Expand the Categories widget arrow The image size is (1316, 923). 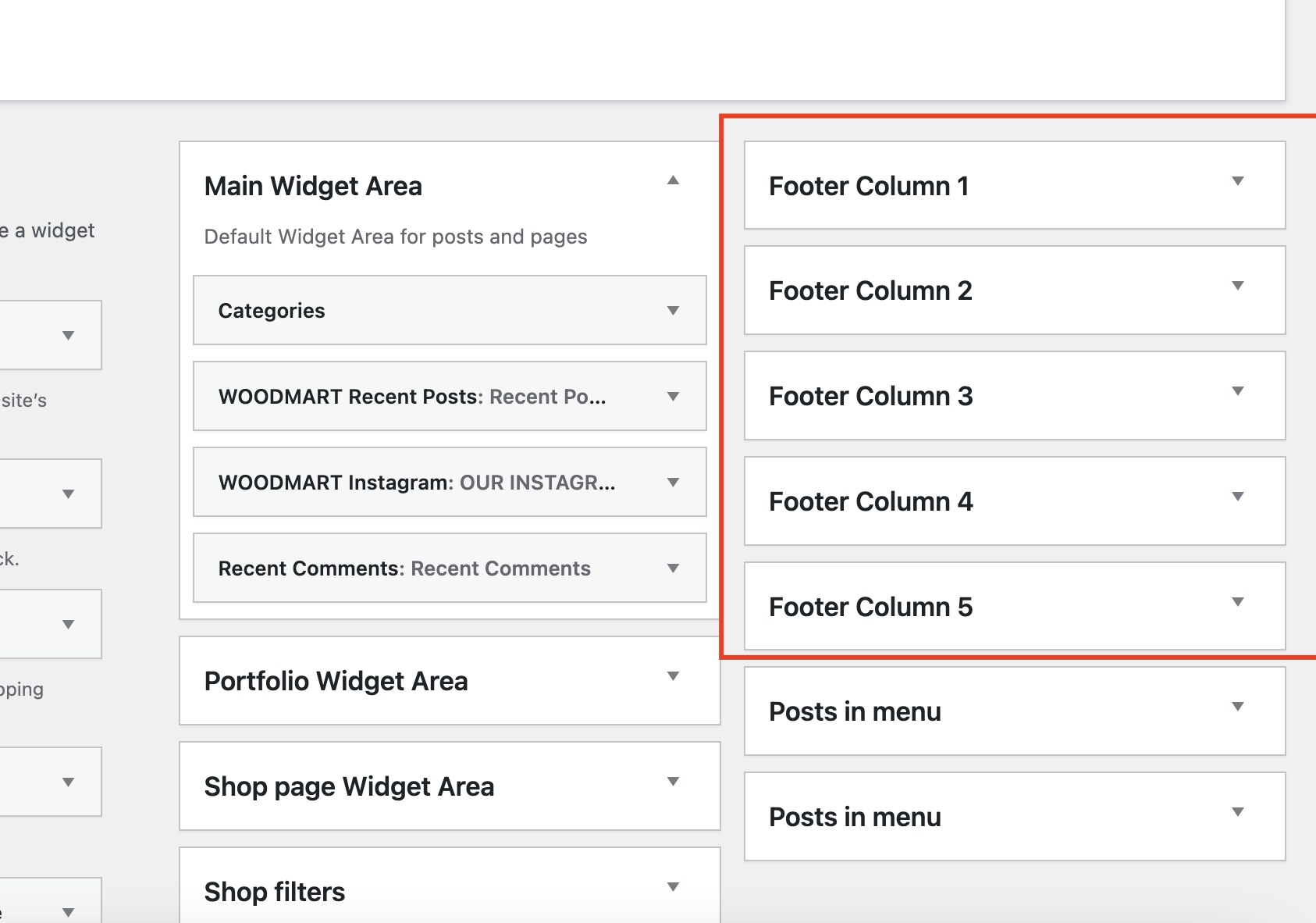673,311
